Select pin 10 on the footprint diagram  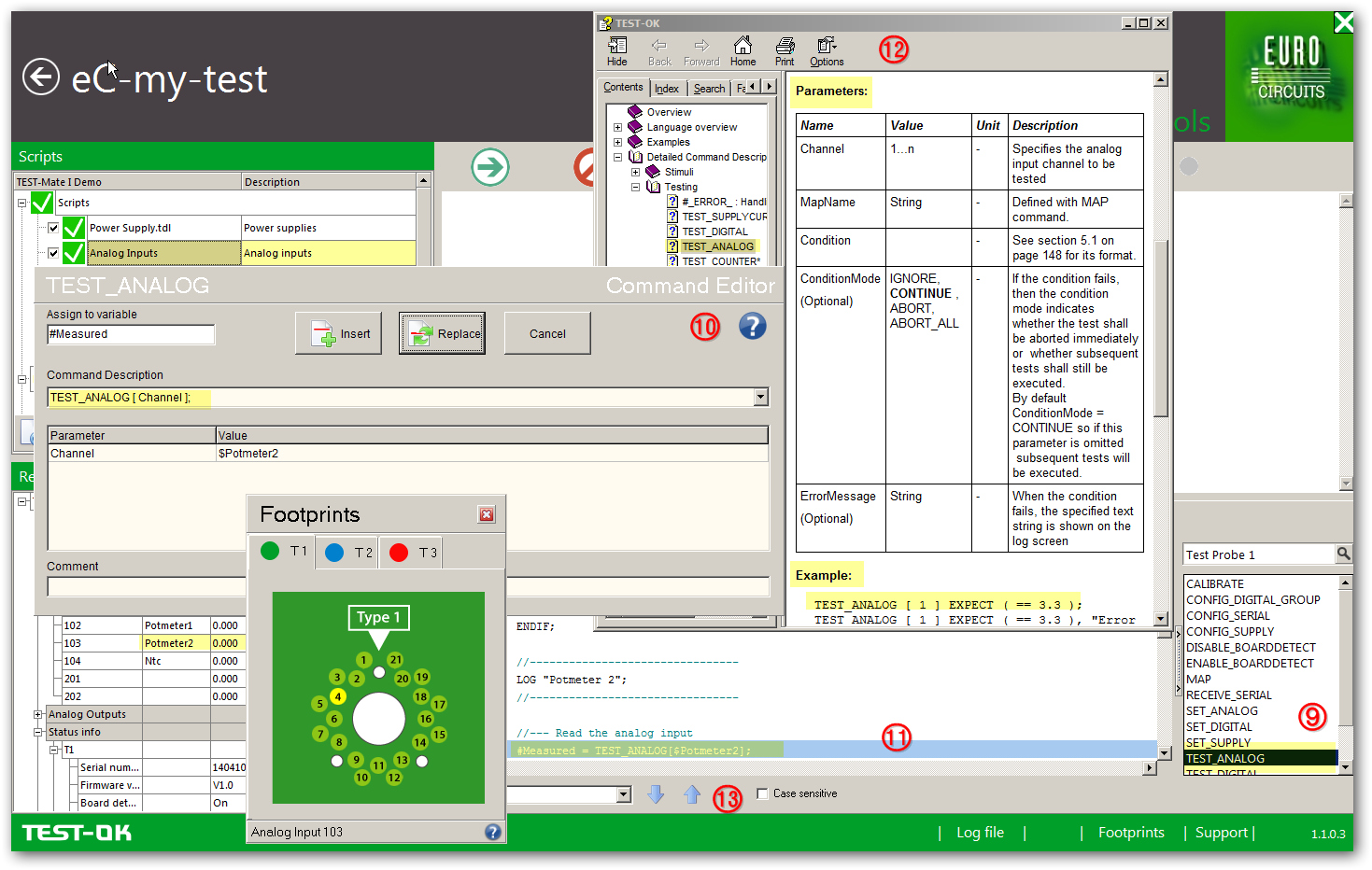coord(361,777)
